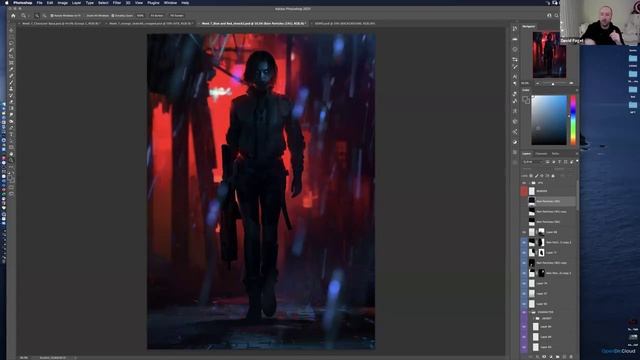This screenshot has width=640, height=360.
Task: Select the Eyedropper tool
Action: click(11, 69)
